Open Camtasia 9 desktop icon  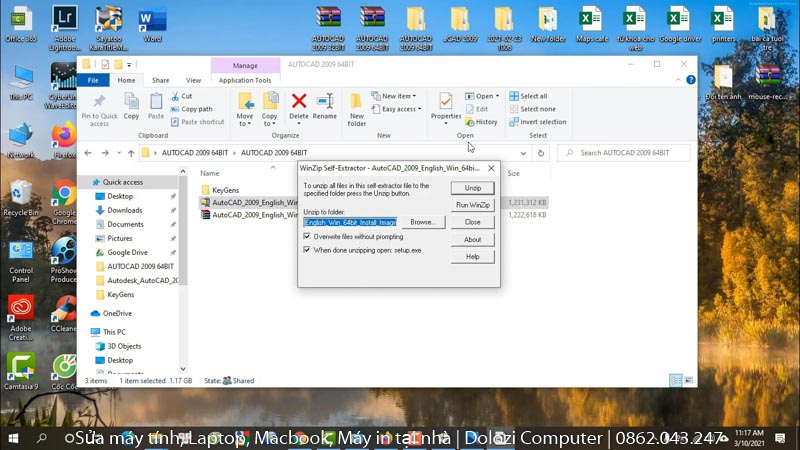pyautogui.click(x=21, y=371)
